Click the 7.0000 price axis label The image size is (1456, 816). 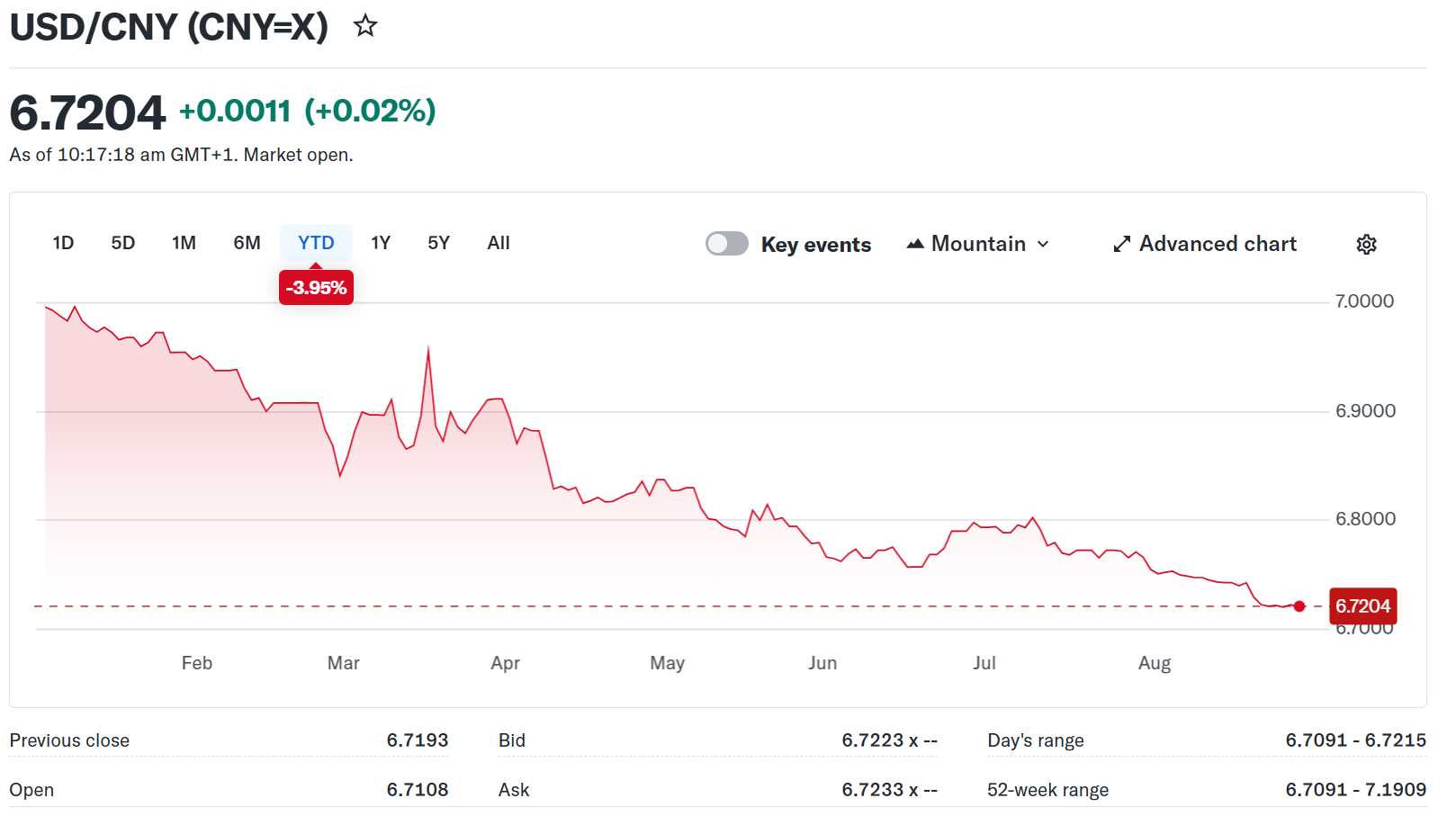tap(1364, 301)
